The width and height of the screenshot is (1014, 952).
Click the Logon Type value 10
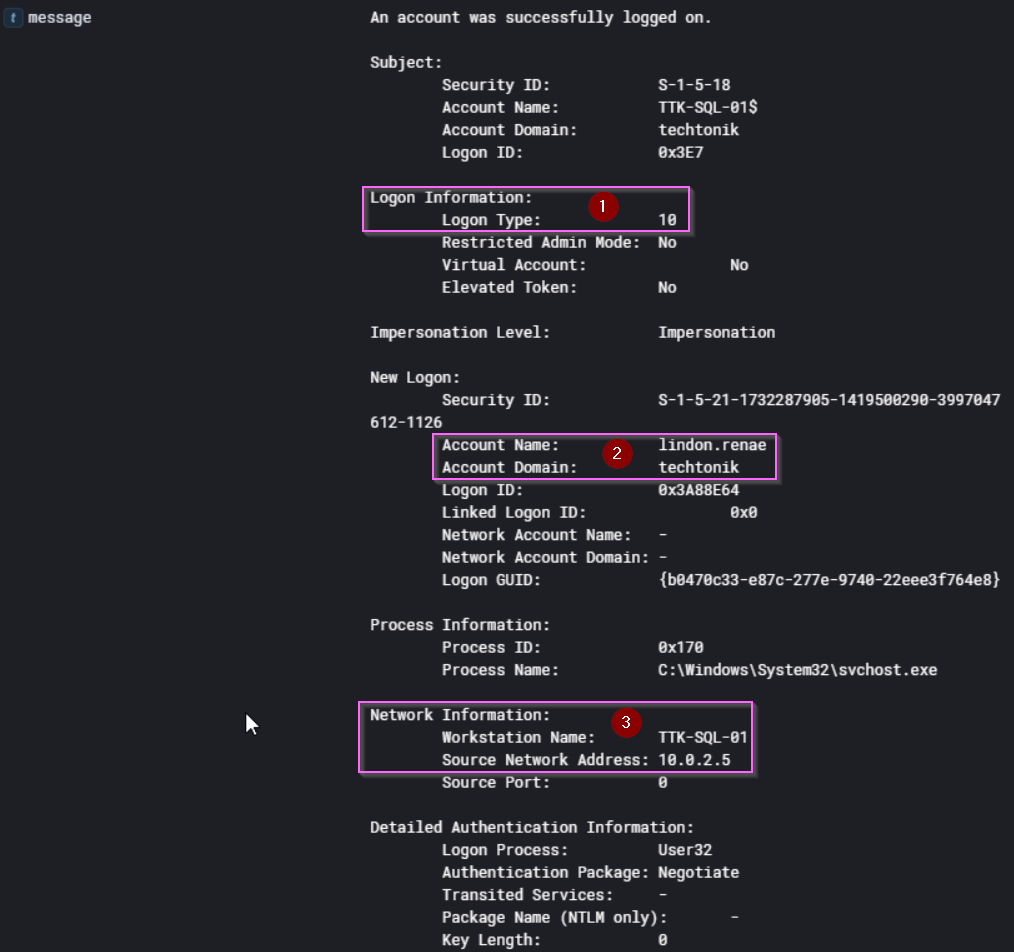pos(667,220)
